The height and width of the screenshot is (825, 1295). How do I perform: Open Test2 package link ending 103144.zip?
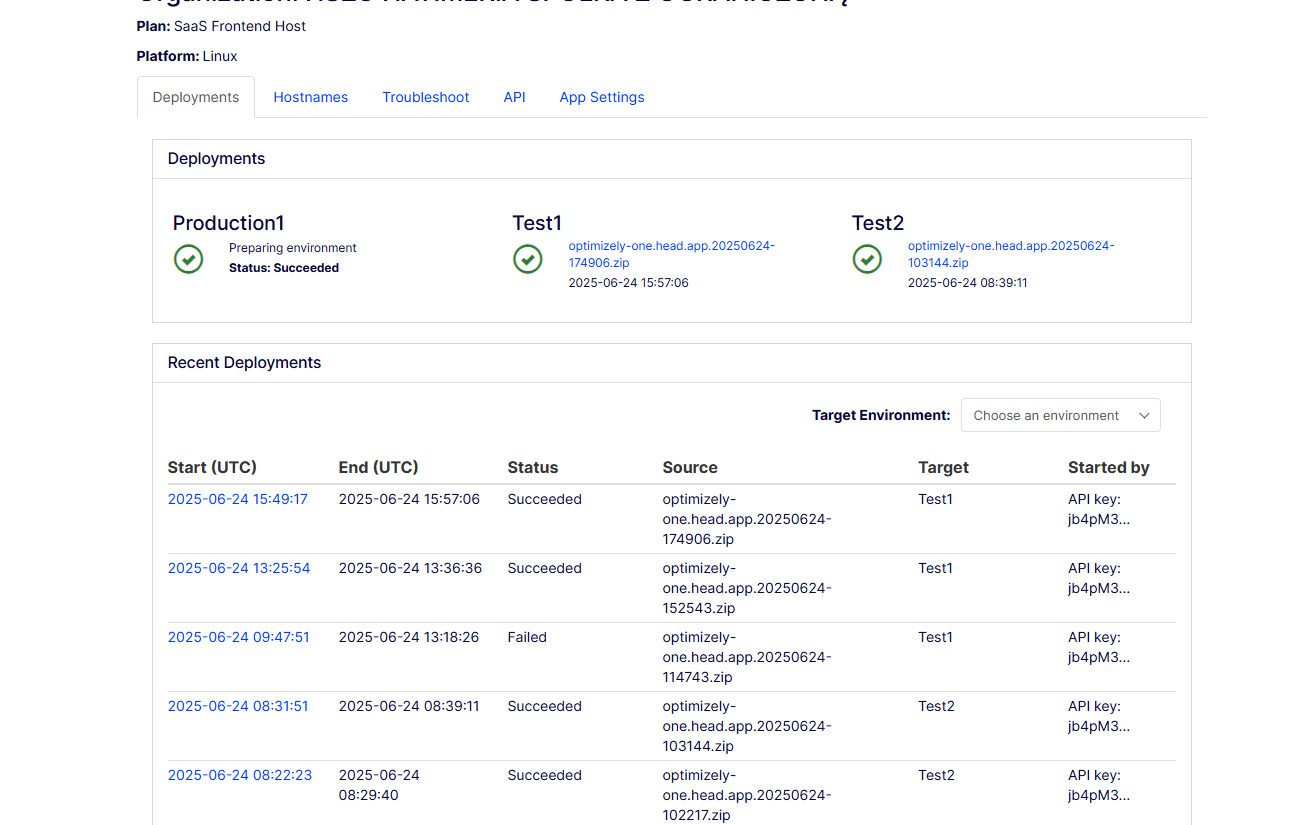pyautogui.click(x=1010, y=254)
